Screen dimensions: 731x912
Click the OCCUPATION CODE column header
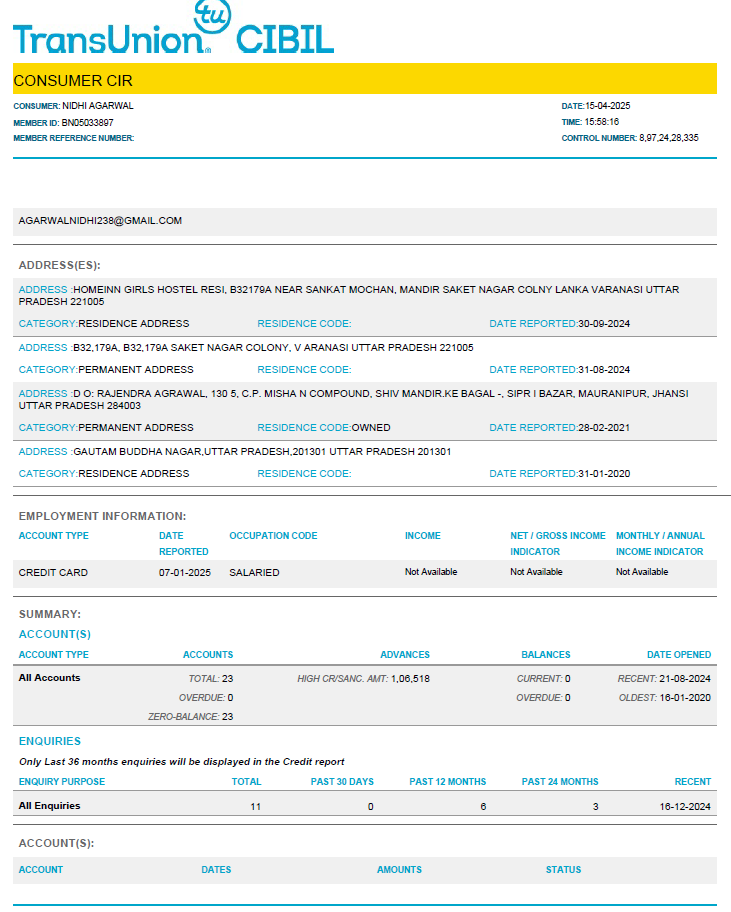273,536
